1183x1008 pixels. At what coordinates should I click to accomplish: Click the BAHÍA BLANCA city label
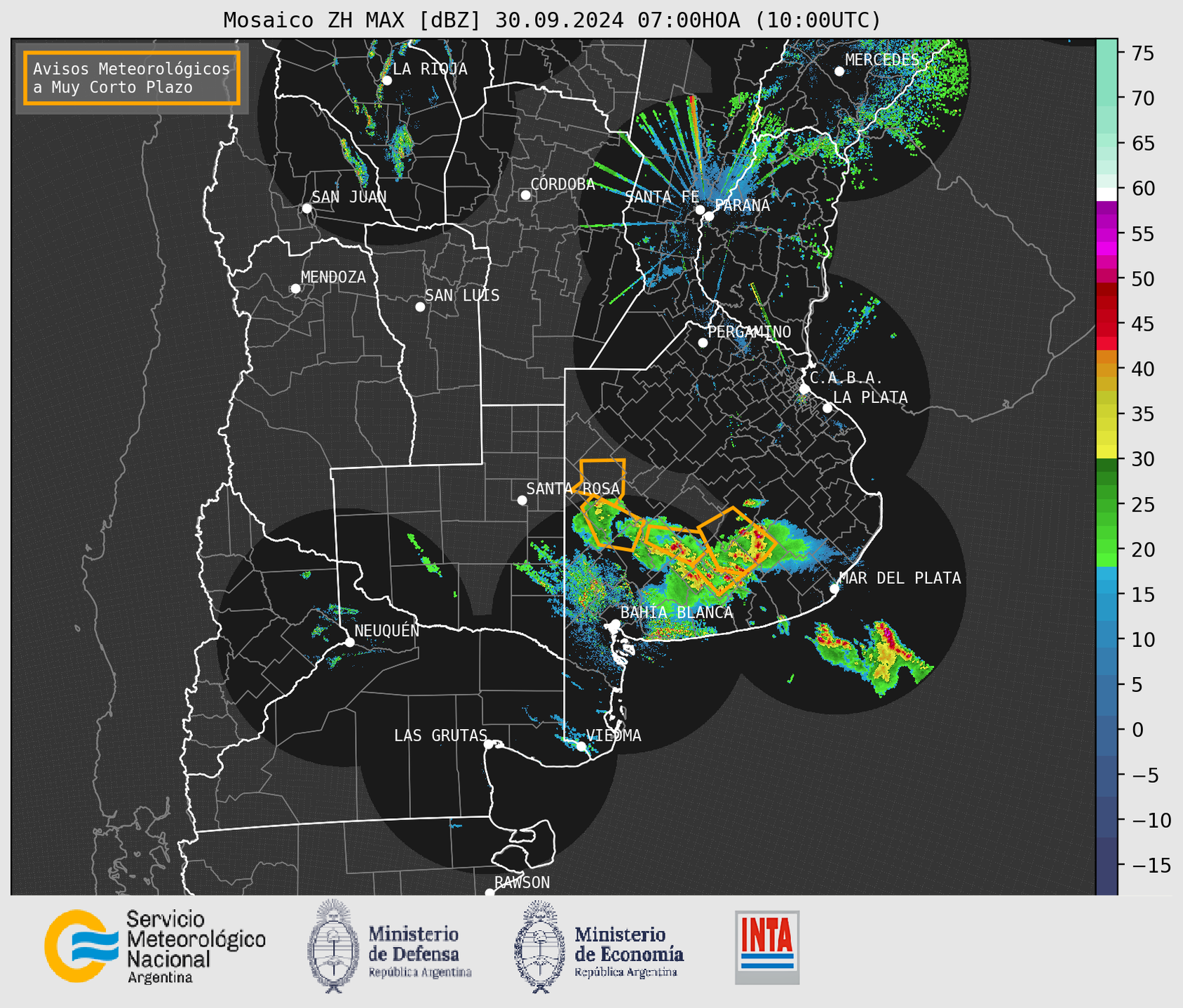pos(677,613)
